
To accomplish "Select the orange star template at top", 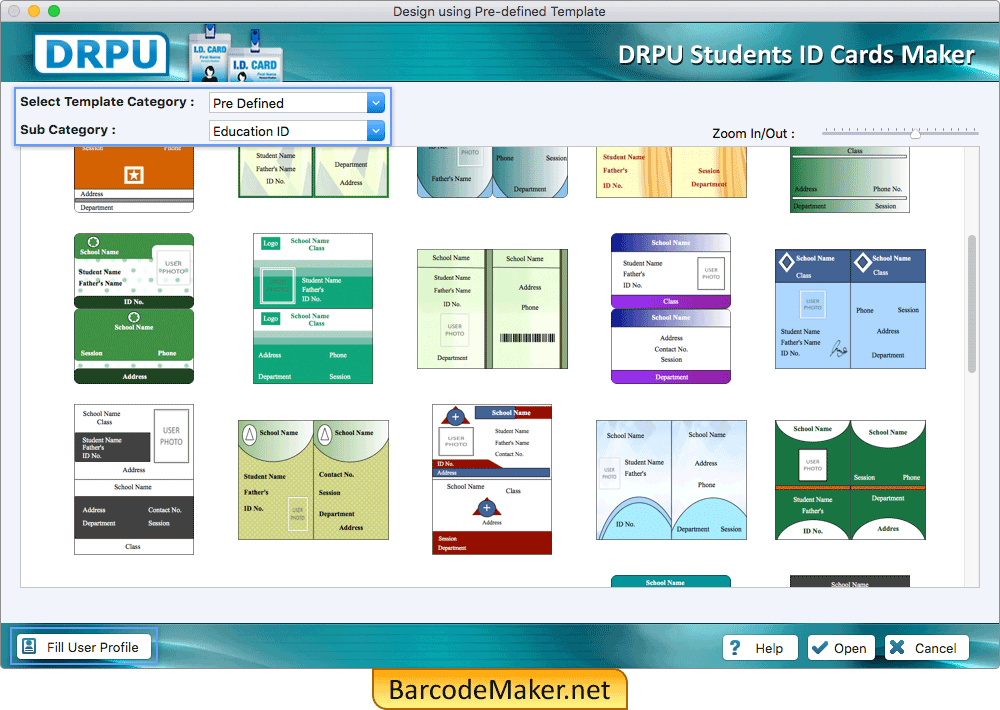I will pyautogui.click(x=134, y=179).
